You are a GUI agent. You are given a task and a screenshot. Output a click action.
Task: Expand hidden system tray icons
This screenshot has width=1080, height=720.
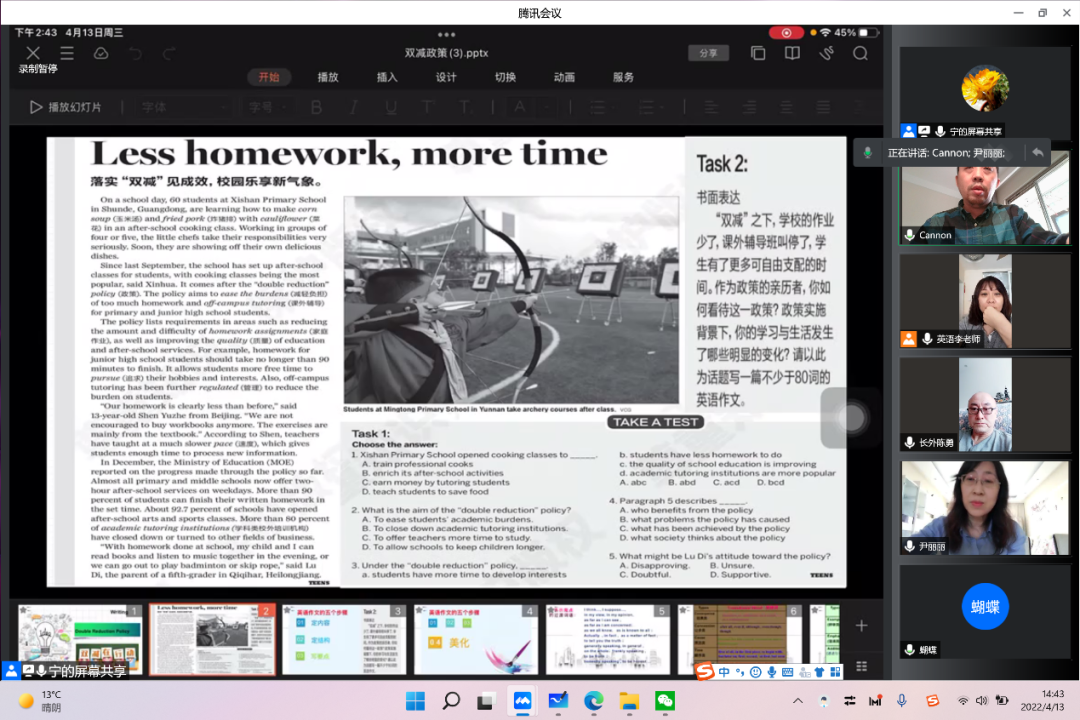pos(798,701)
